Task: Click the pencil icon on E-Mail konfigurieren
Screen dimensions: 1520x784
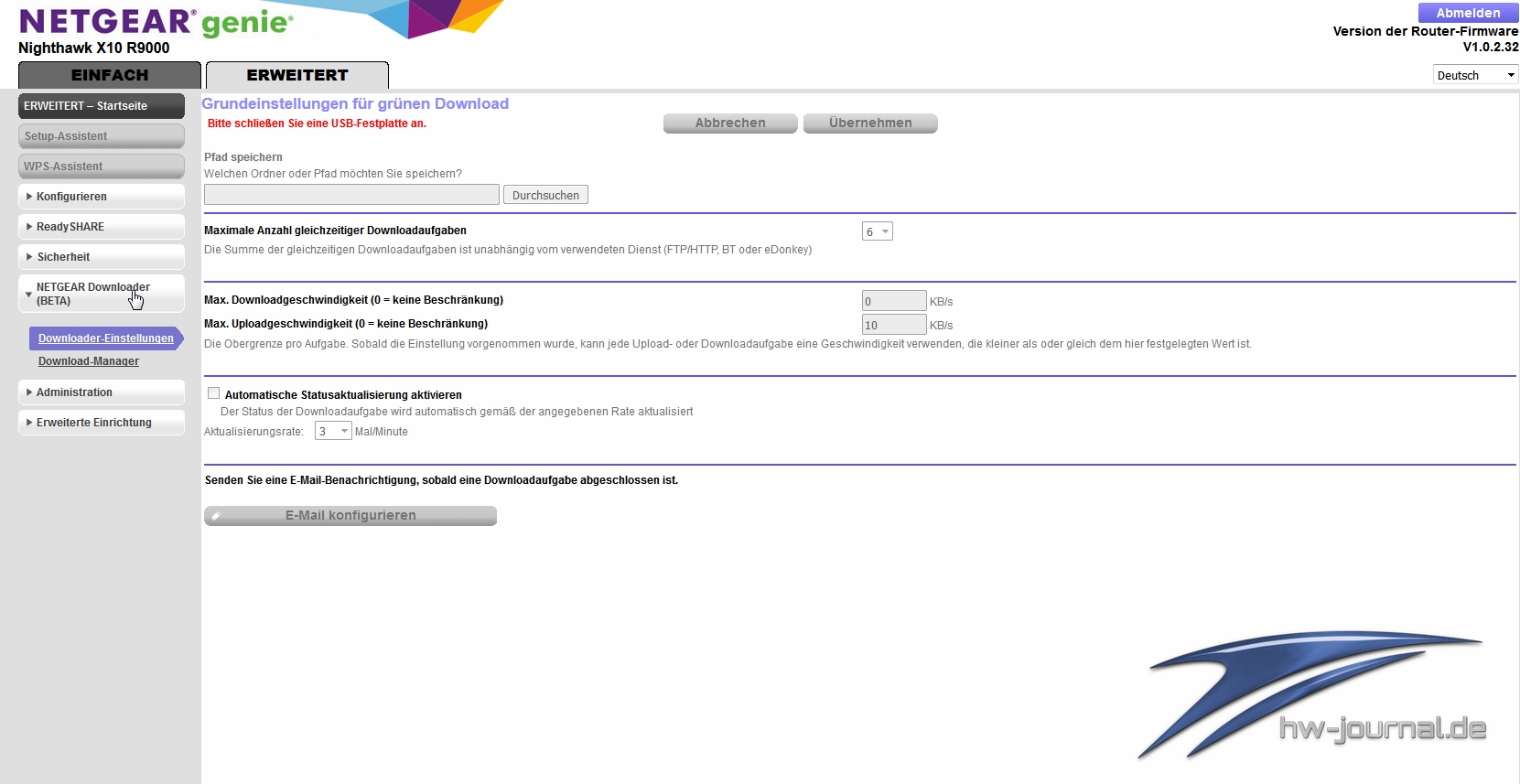Action: (x=216, y=516)
